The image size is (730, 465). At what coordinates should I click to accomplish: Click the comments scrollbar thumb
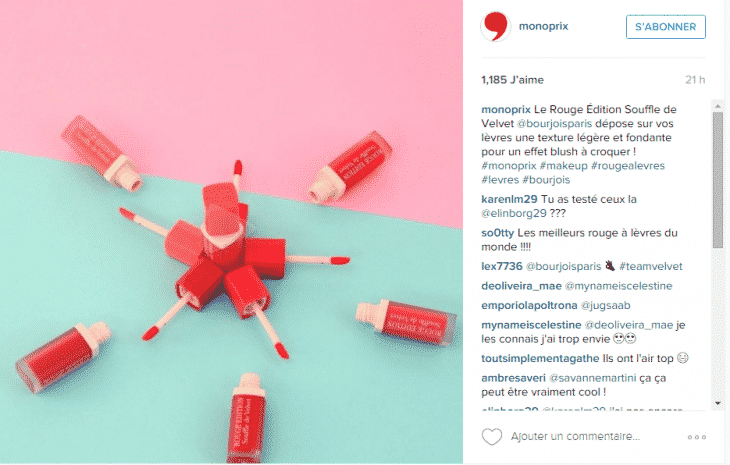click(x=718, y=181)
